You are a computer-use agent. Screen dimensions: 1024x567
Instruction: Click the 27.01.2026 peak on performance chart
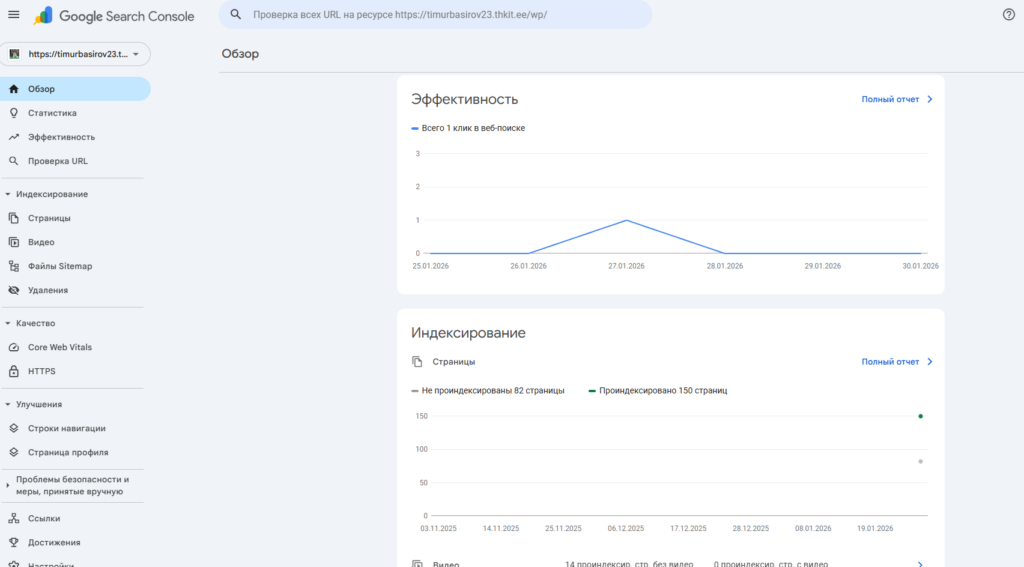coord(626,220)
